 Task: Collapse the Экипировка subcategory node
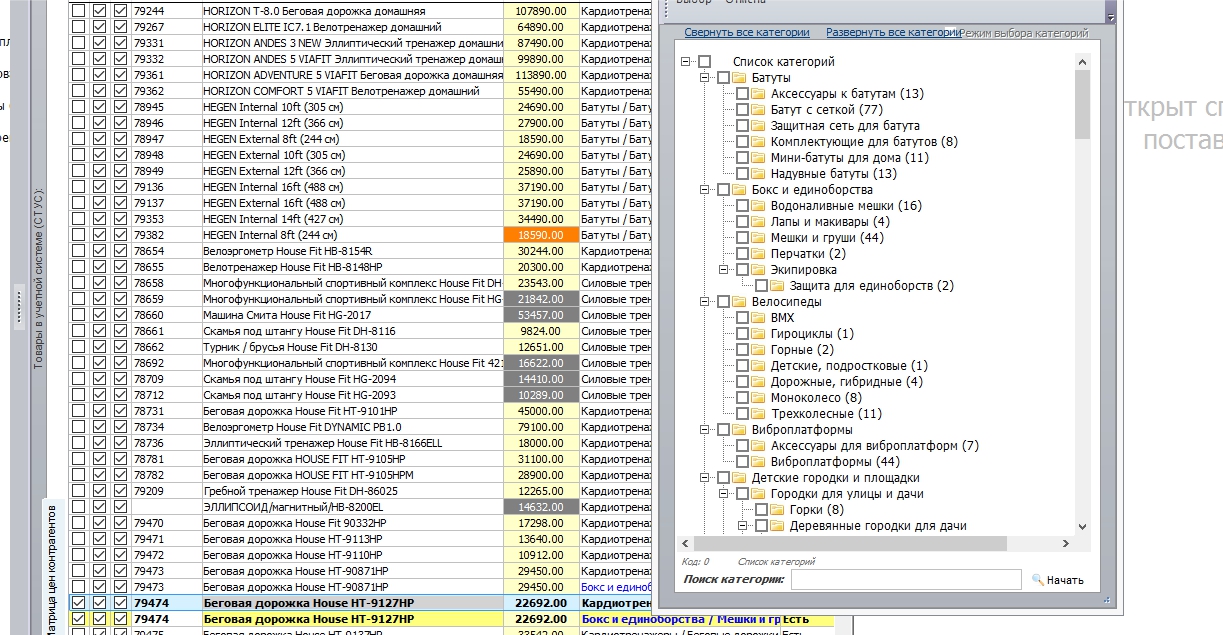(x=724, y=270)
